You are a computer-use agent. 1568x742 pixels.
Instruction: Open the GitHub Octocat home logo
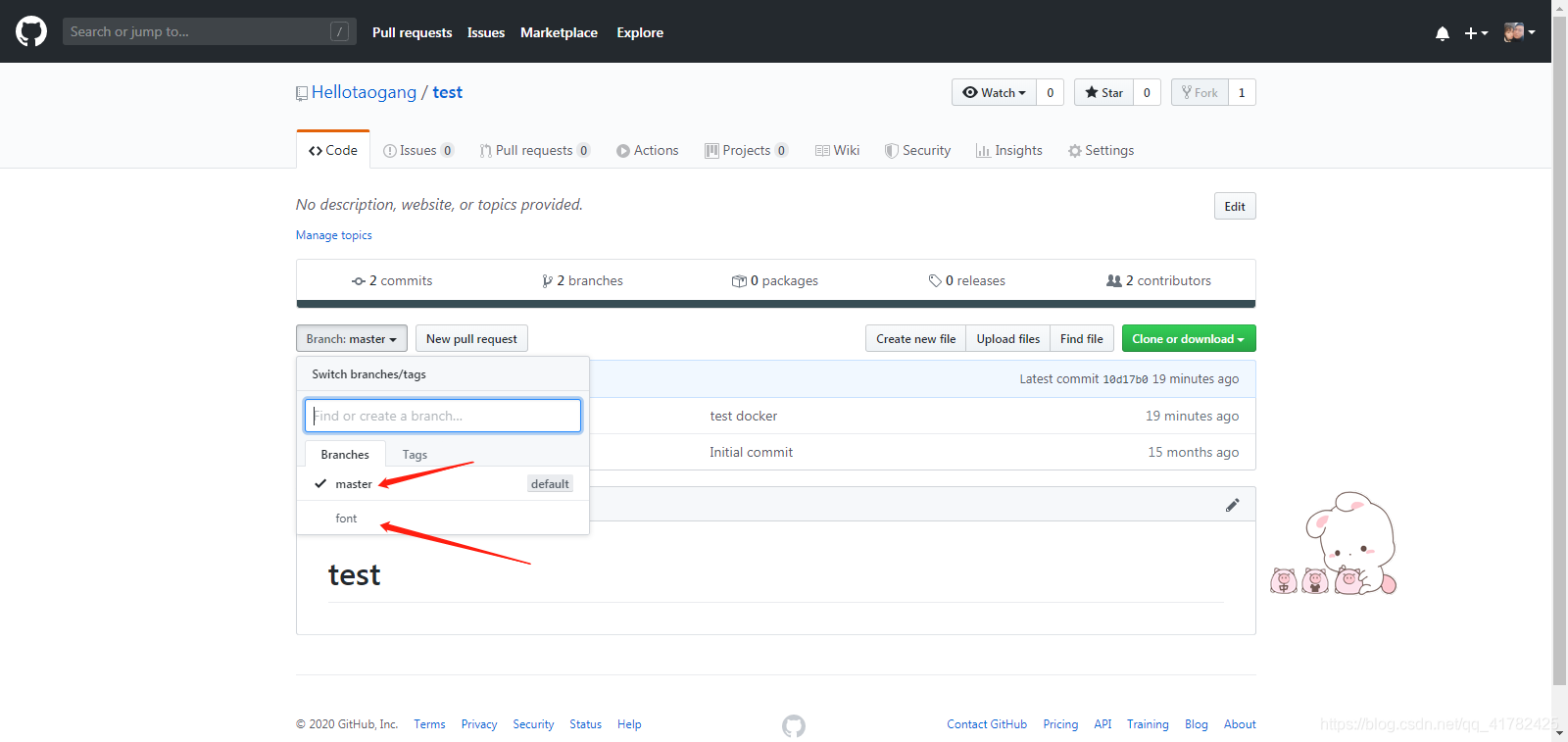(31, 31)
